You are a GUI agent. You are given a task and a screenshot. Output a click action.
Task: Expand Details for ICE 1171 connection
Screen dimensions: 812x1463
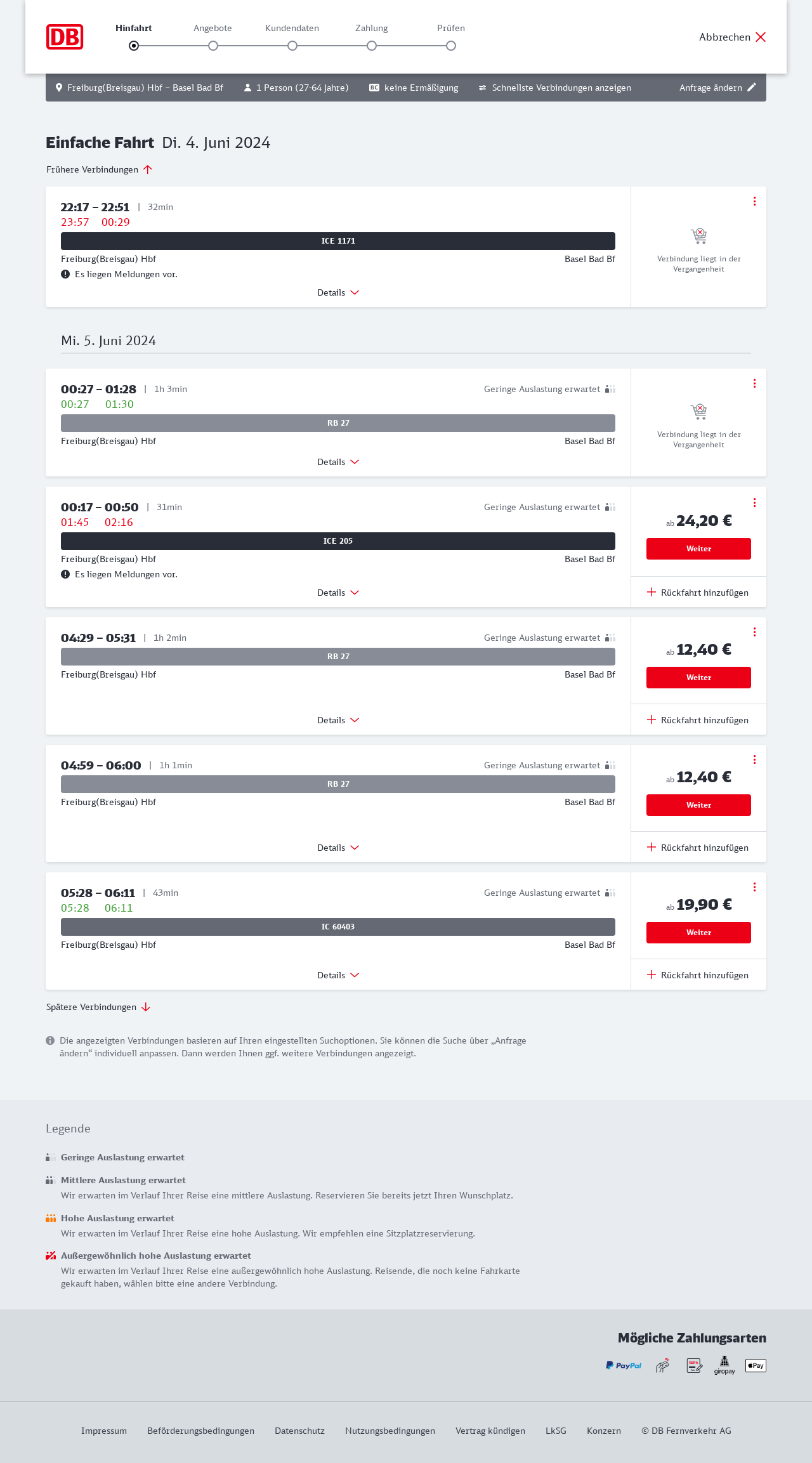pyautogui.click(x=338, y=292)
